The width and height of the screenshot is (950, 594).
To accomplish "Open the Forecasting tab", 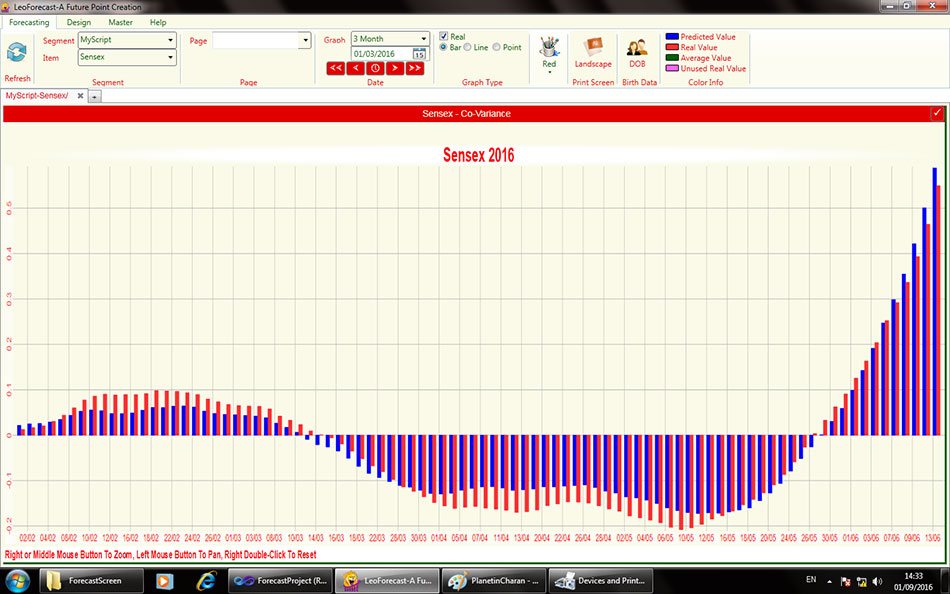I will [29, 22].
